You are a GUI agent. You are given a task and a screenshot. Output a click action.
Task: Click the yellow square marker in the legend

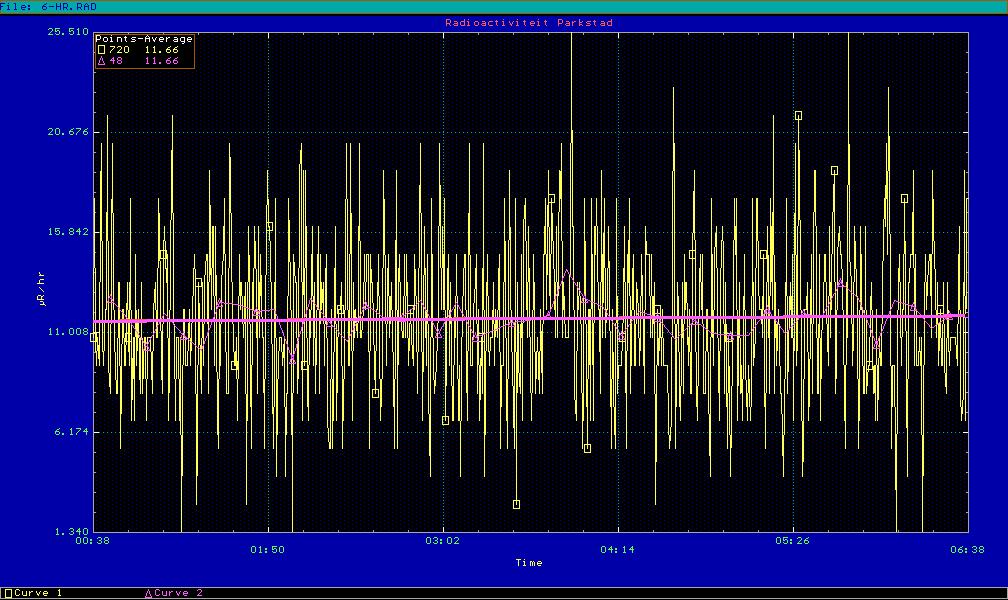pyautogui.click(x=101, y=49)
